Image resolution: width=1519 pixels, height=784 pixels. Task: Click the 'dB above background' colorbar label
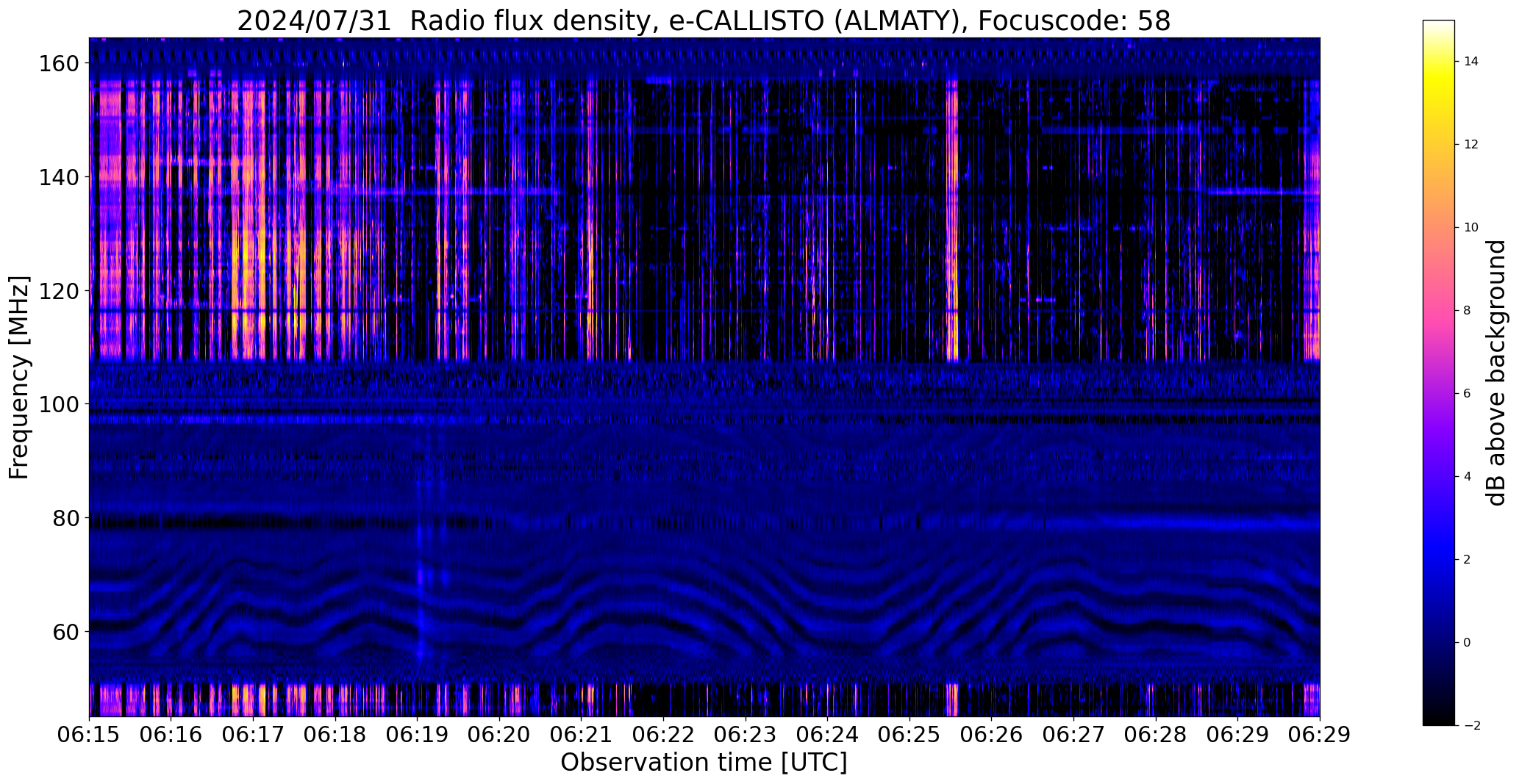[x=1496, y=373]
